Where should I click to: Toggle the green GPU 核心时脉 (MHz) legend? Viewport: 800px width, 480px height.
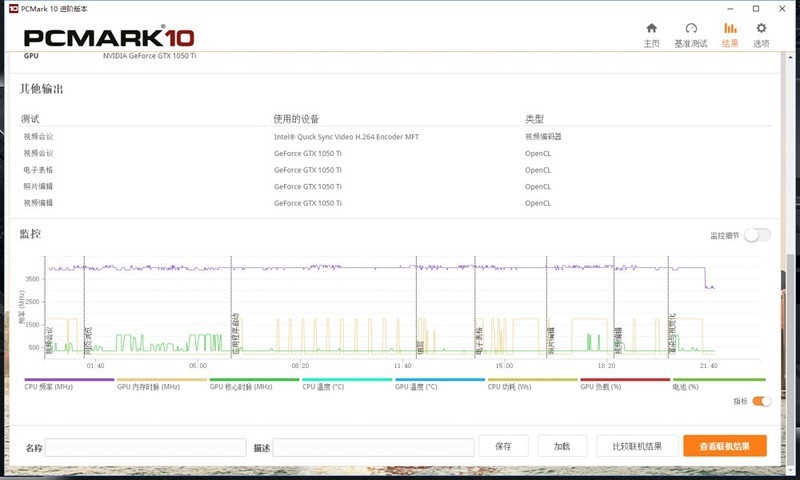(254, 384)
